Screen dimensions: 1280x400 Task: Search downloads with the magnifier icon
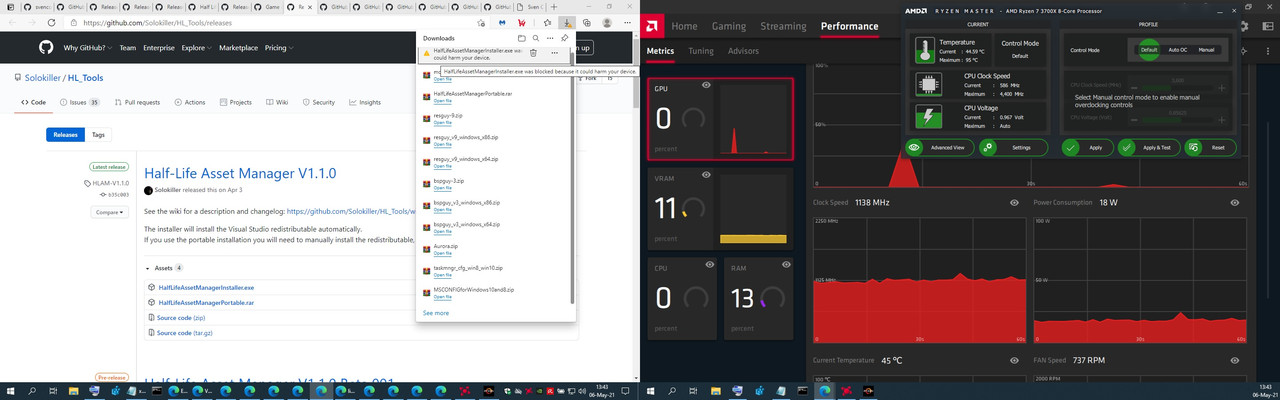[x=536, y=38]
